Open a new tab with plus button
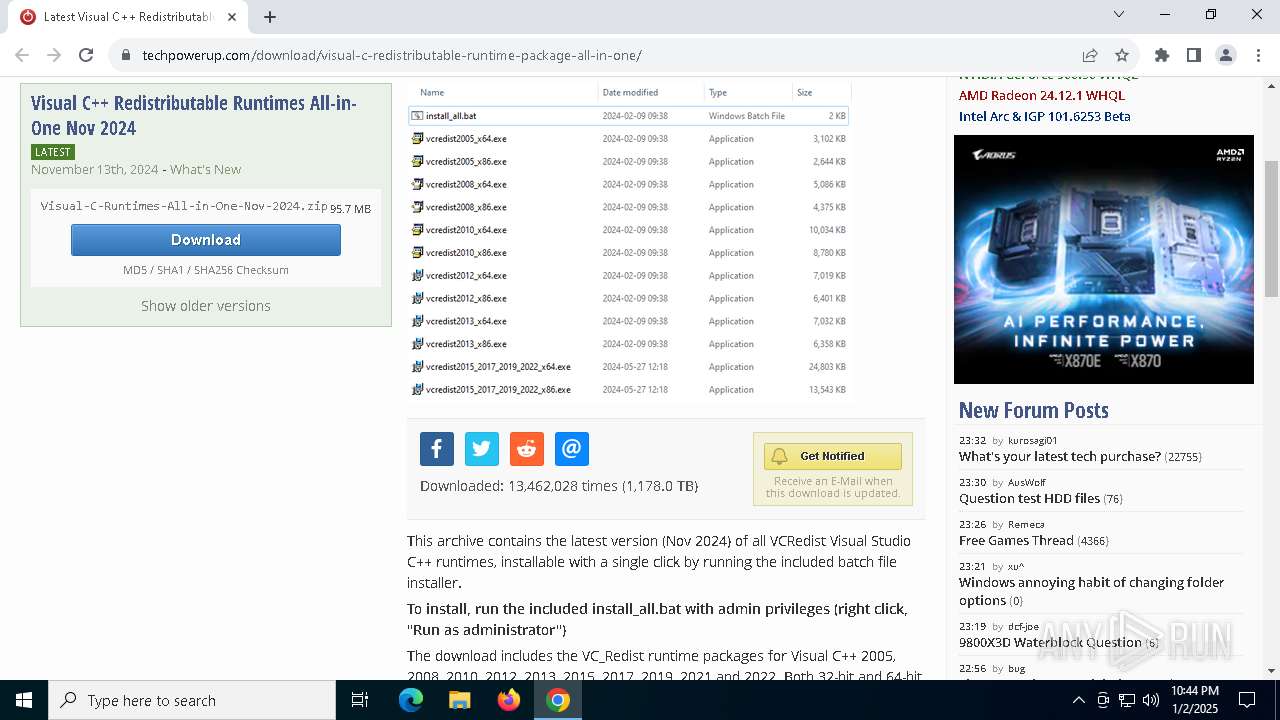 tap(270, 17)
